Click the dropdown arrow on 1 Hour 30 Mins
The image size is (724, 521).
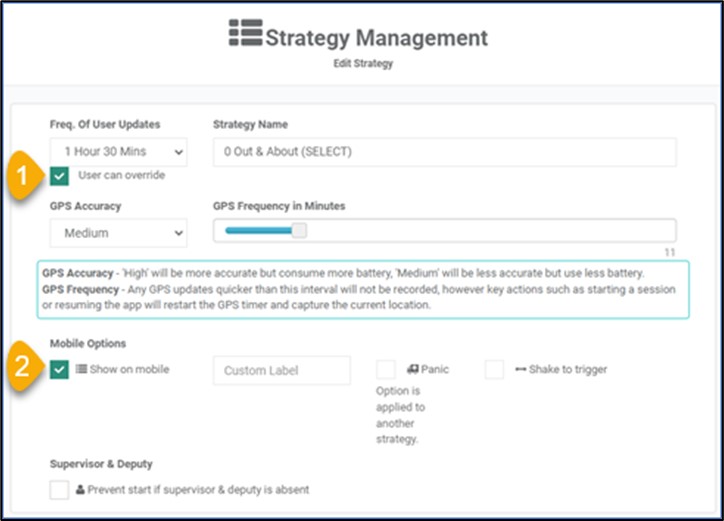[179, 152]
